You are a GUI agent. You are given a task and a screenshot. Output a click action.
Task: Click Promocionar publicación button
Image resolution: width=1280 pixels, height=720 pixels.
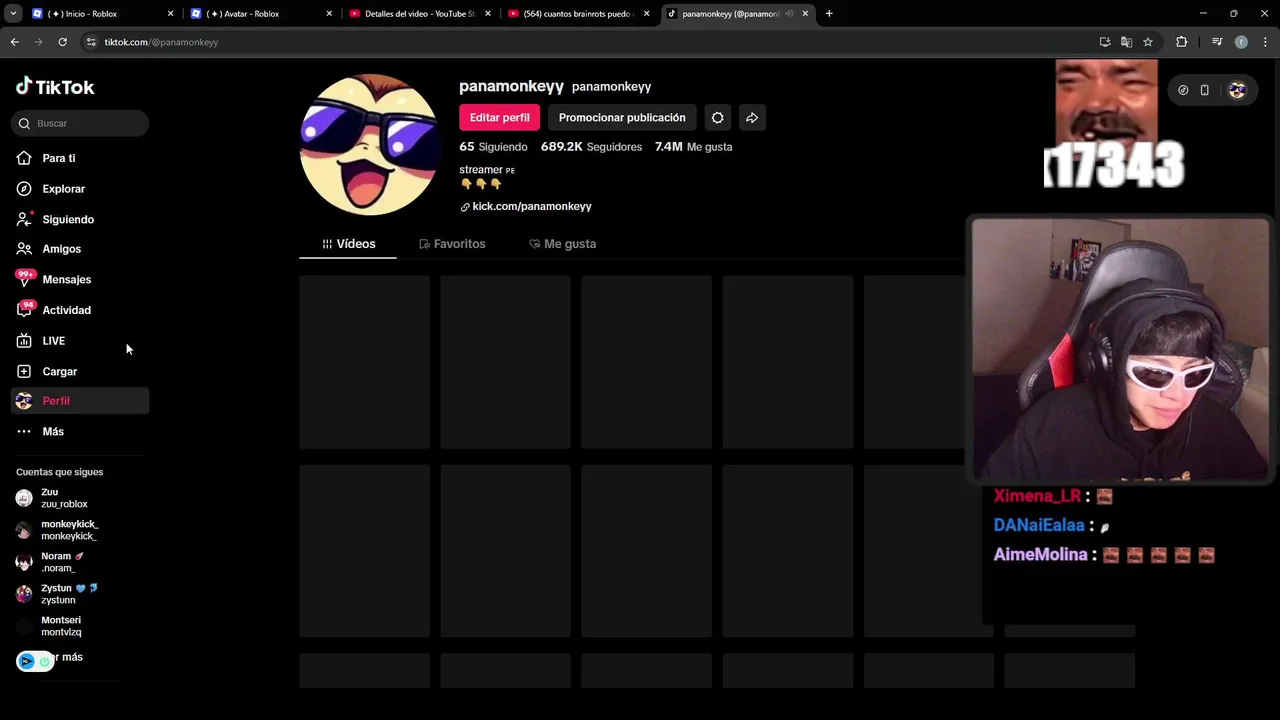pos(622,117)
